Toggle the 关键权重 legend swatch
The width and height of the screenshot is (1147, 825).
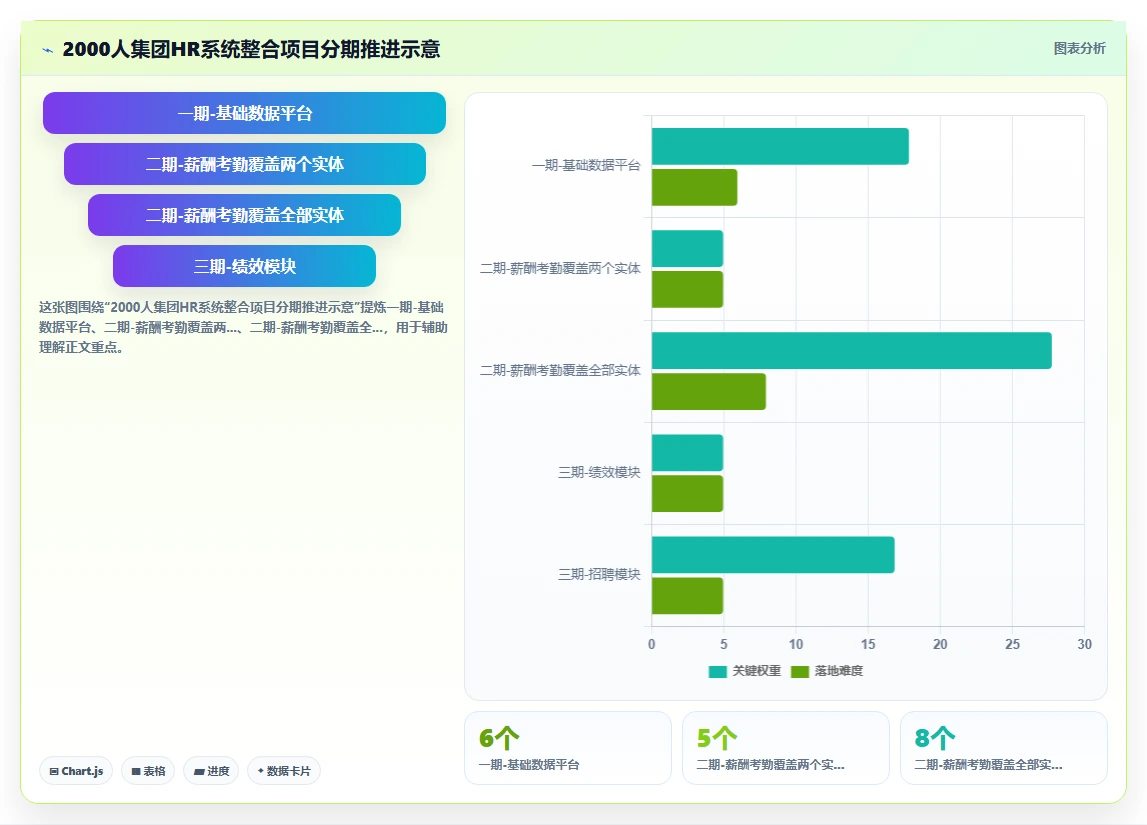[718, 671]
